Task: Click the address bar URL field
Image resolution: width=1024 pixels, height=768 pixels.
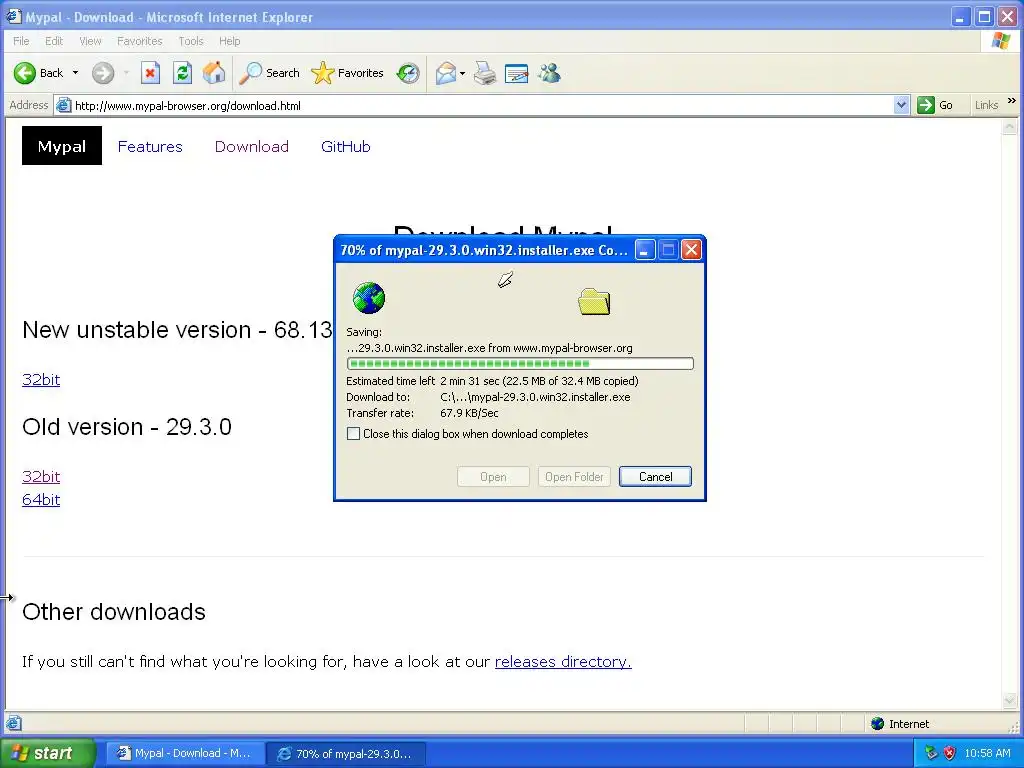Action: pos(483,105)
